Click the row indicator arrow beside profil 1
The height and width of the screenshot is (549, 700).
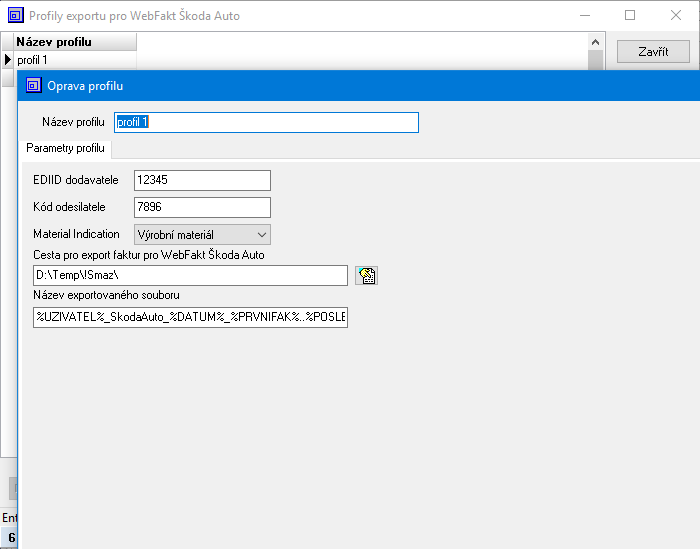(x=7, y=60)
